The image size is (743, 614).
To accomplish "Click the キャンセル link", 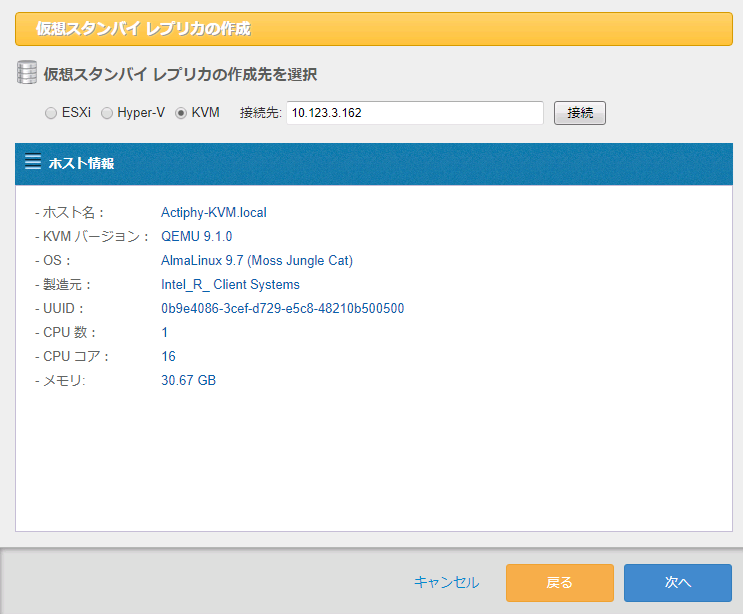I will [x=446, y=582].
